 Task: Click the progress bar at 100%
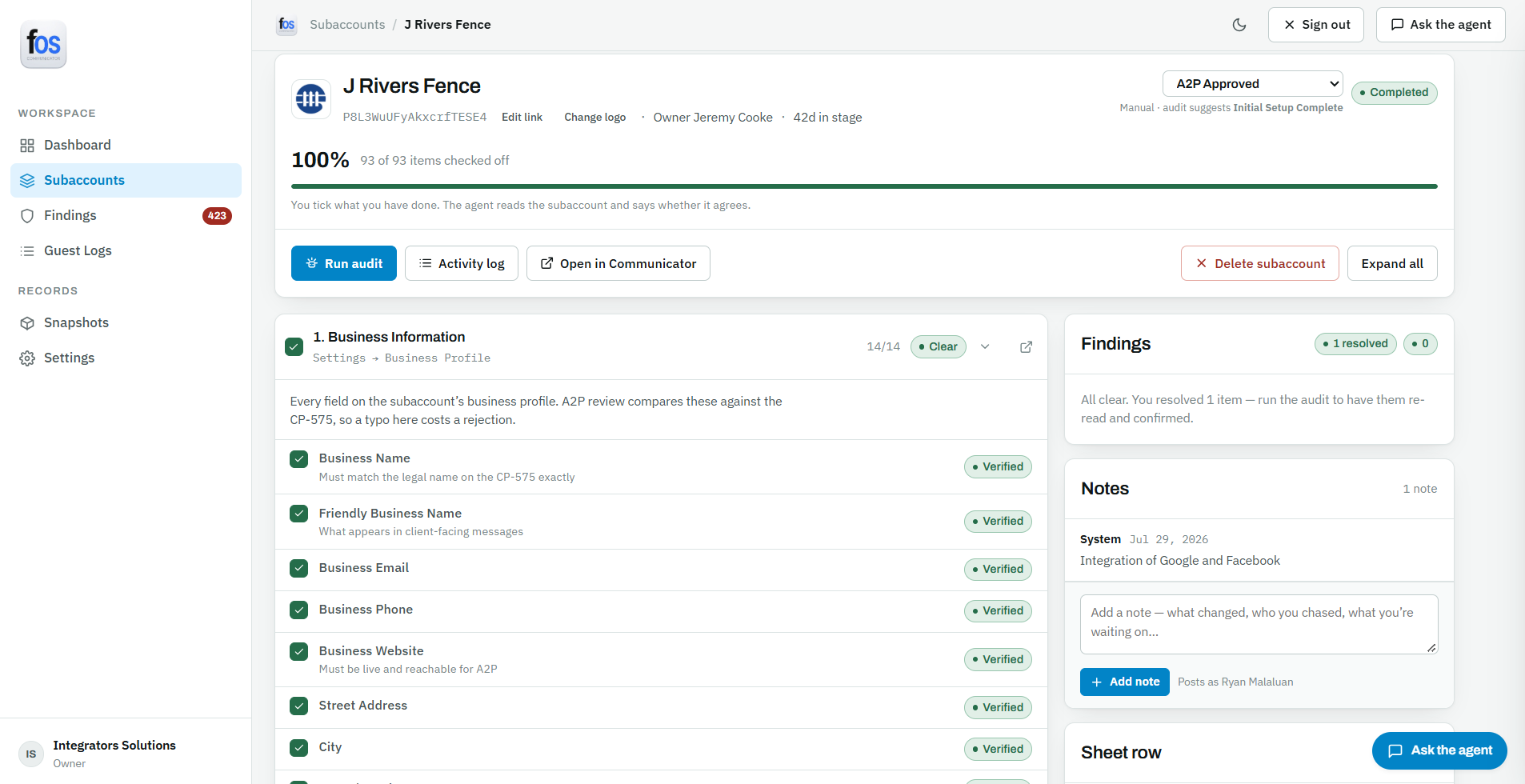pos(864,186)
